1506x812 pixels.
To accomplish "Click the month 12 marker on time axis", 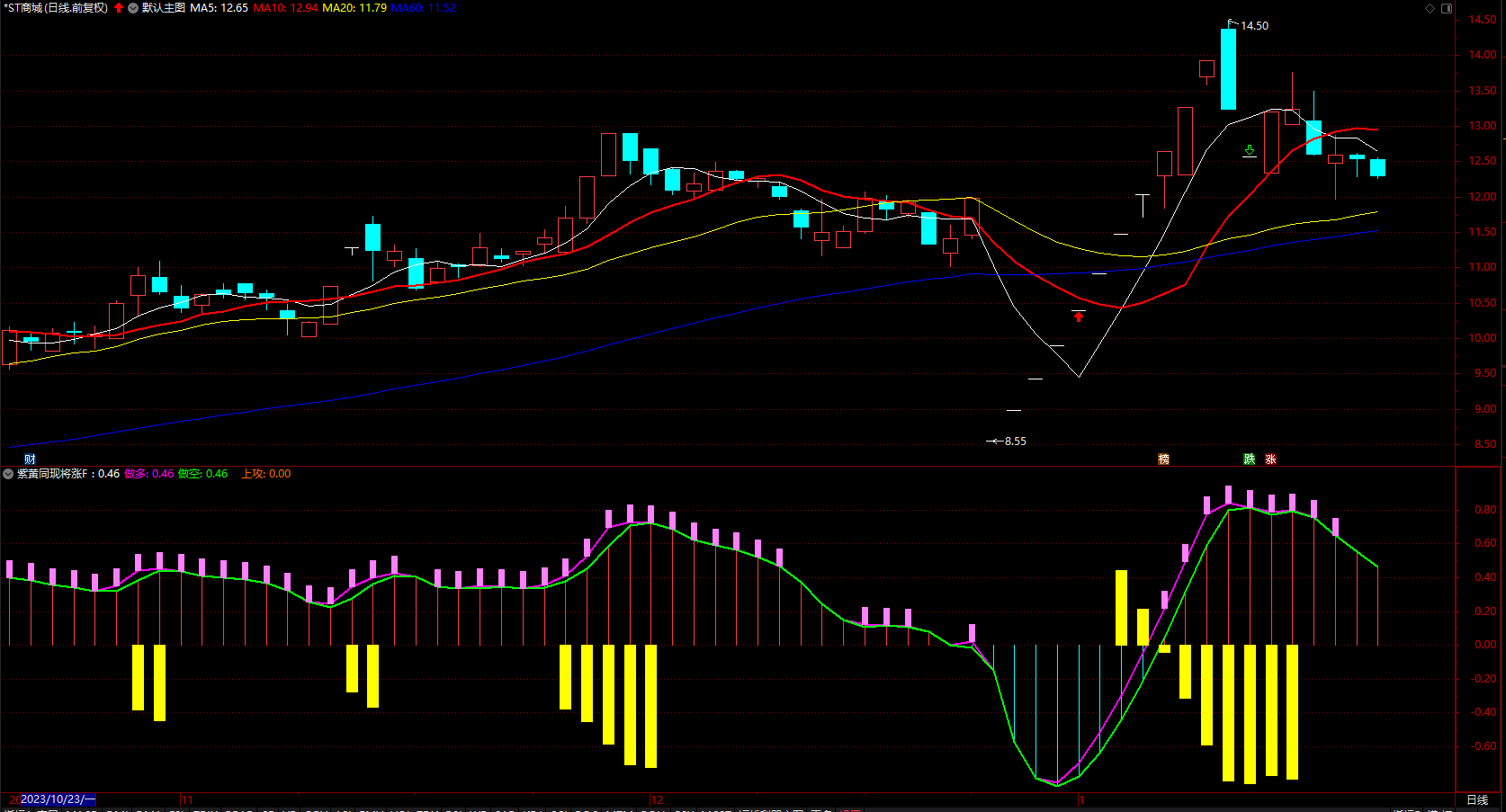I will click(657, 799).
